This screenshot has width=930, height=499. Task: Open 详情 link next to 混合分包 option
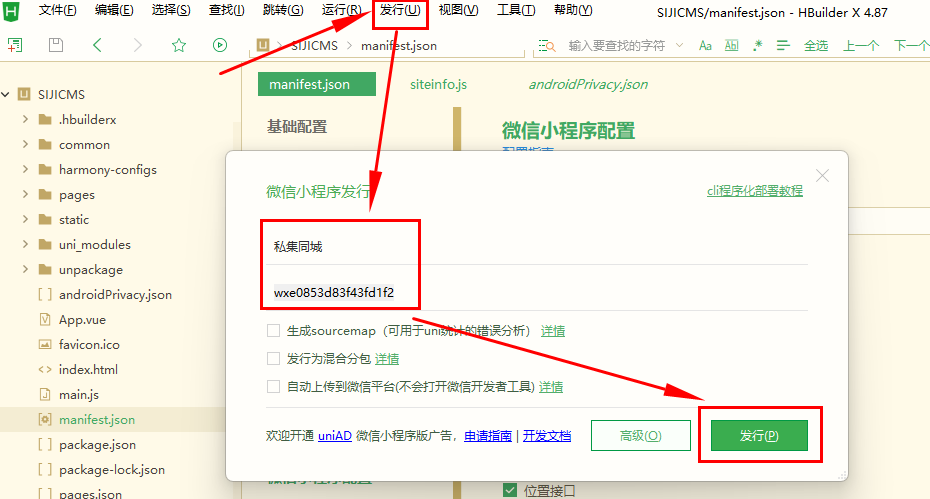[x=387, y=359]
